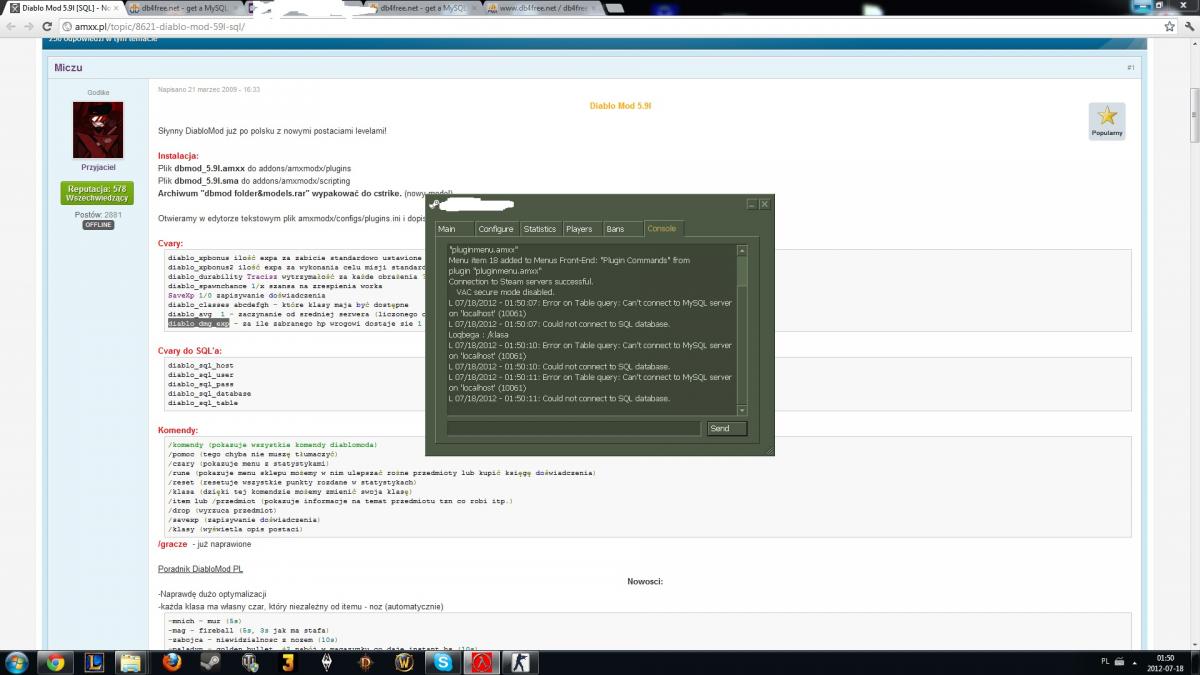This screenshot has width=1200, height=675.
Task: Open World of Warcraft taskbar icon
Action: pos(405,662)
